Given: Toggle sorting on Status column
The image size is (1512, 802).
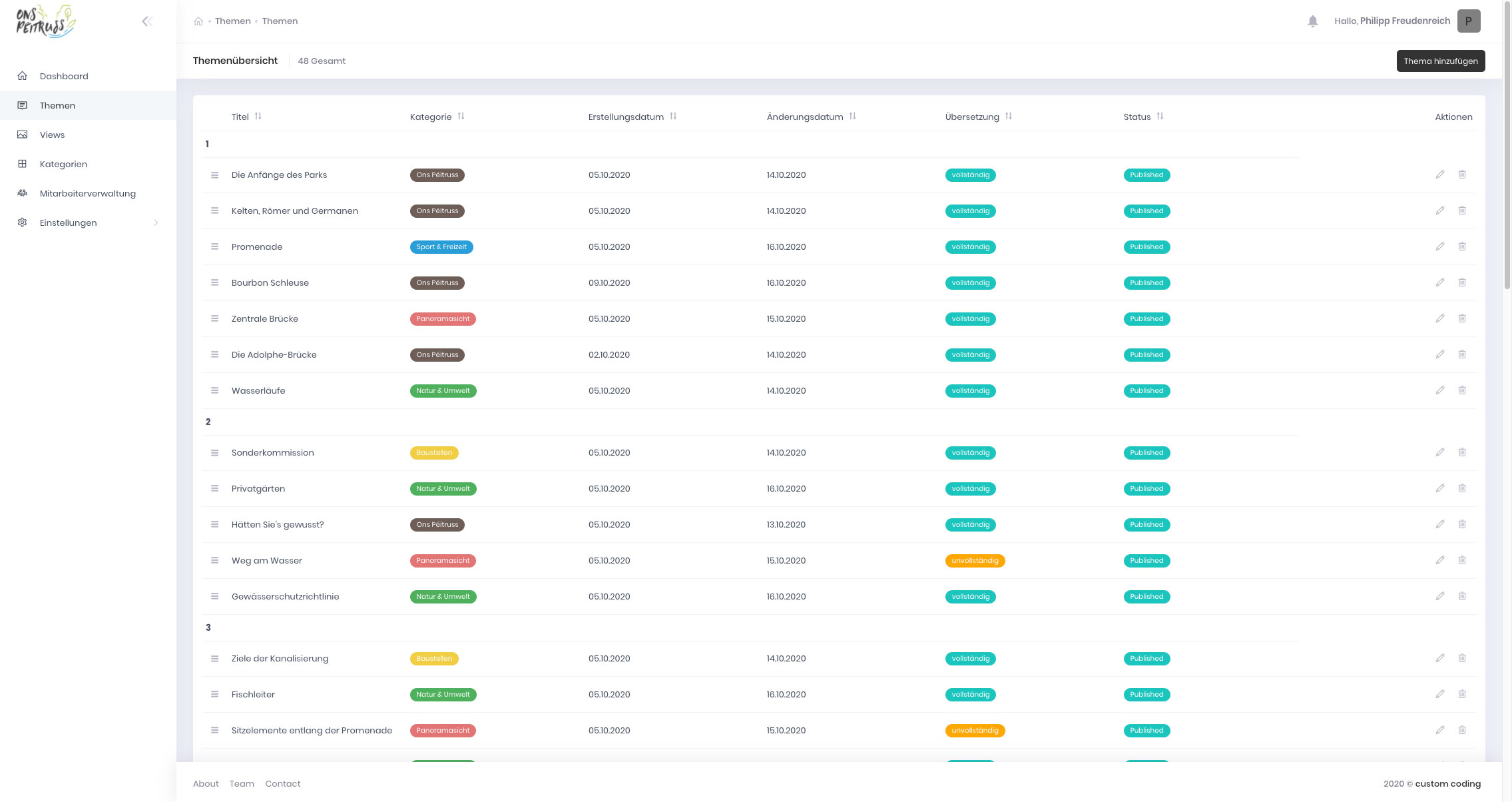Looking at the screenshot, I should tap(1160, 117).
